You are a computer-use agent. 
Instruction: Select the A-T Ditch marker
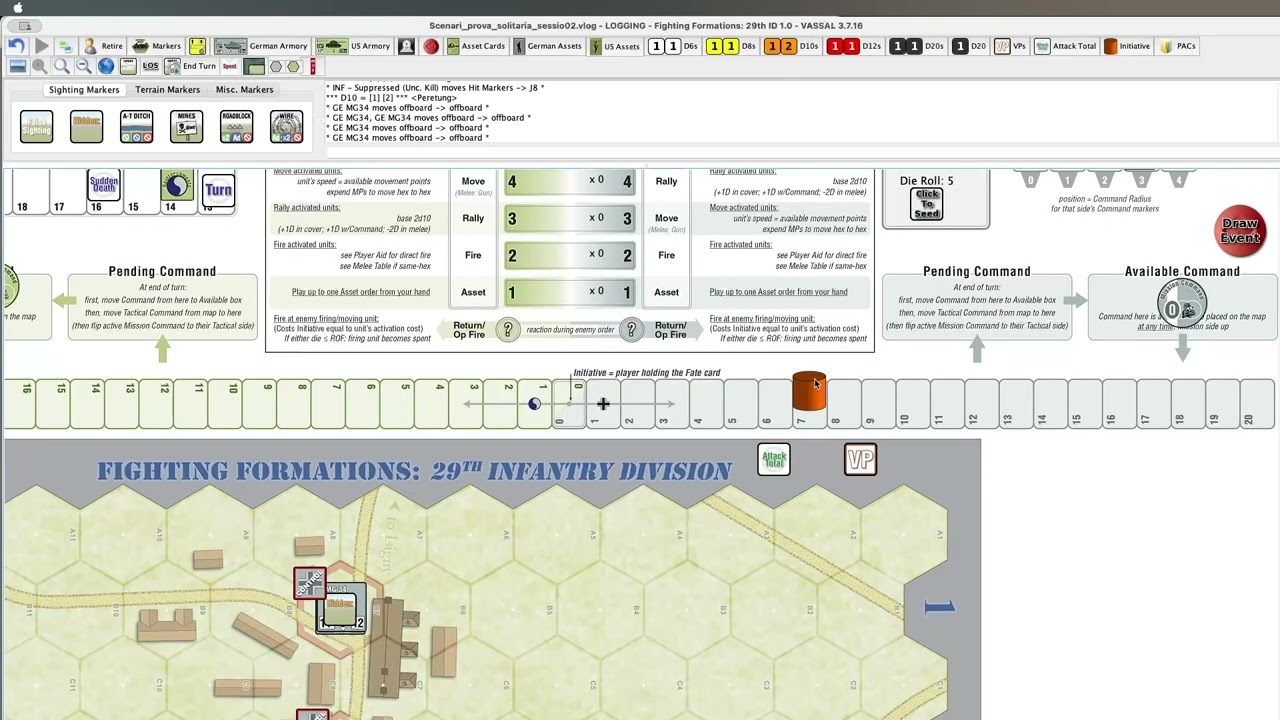tap(136, 126)
